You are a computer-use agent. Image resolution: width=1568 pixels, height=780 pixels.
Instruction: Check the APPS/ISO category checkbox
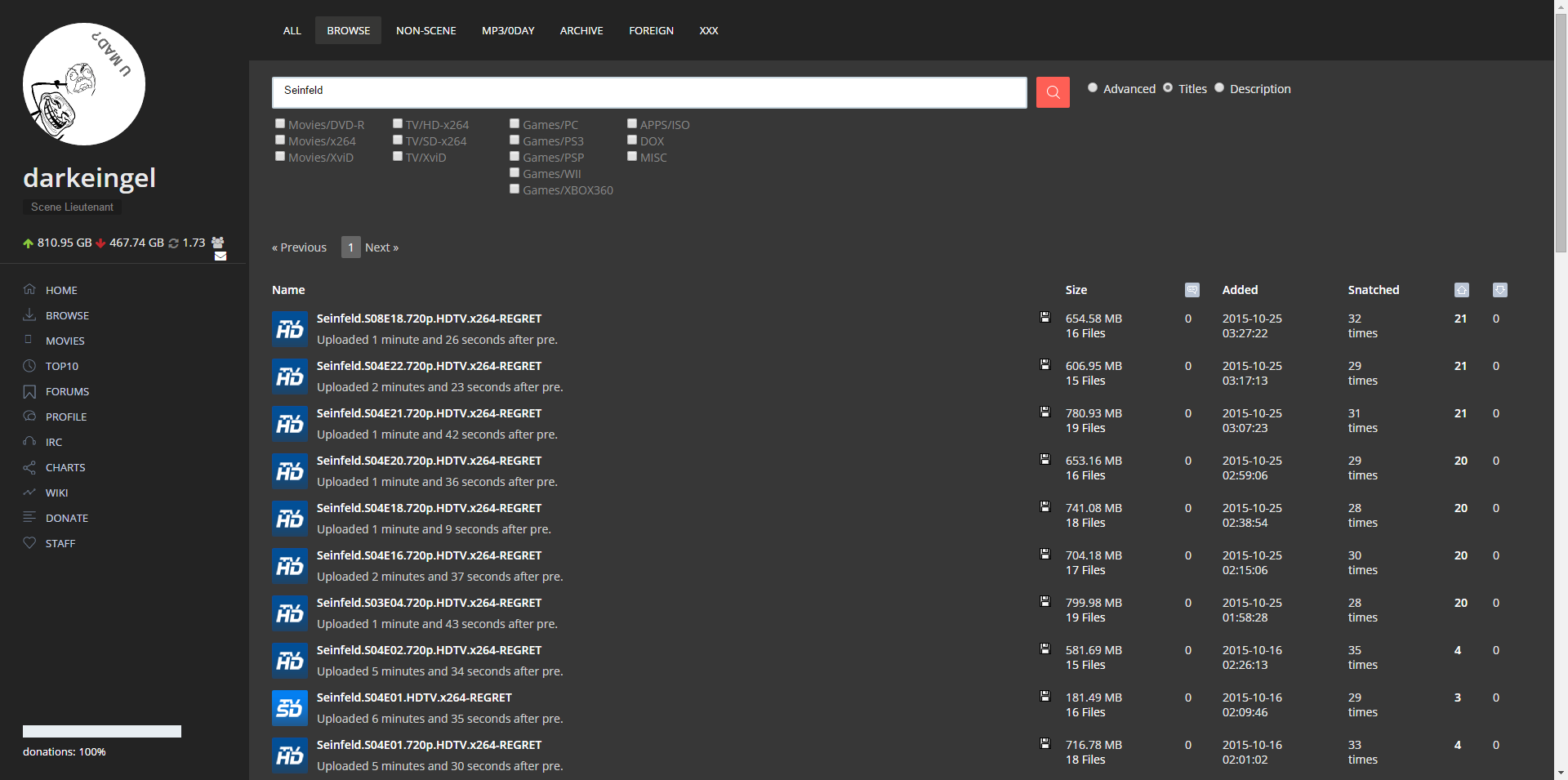632,123
